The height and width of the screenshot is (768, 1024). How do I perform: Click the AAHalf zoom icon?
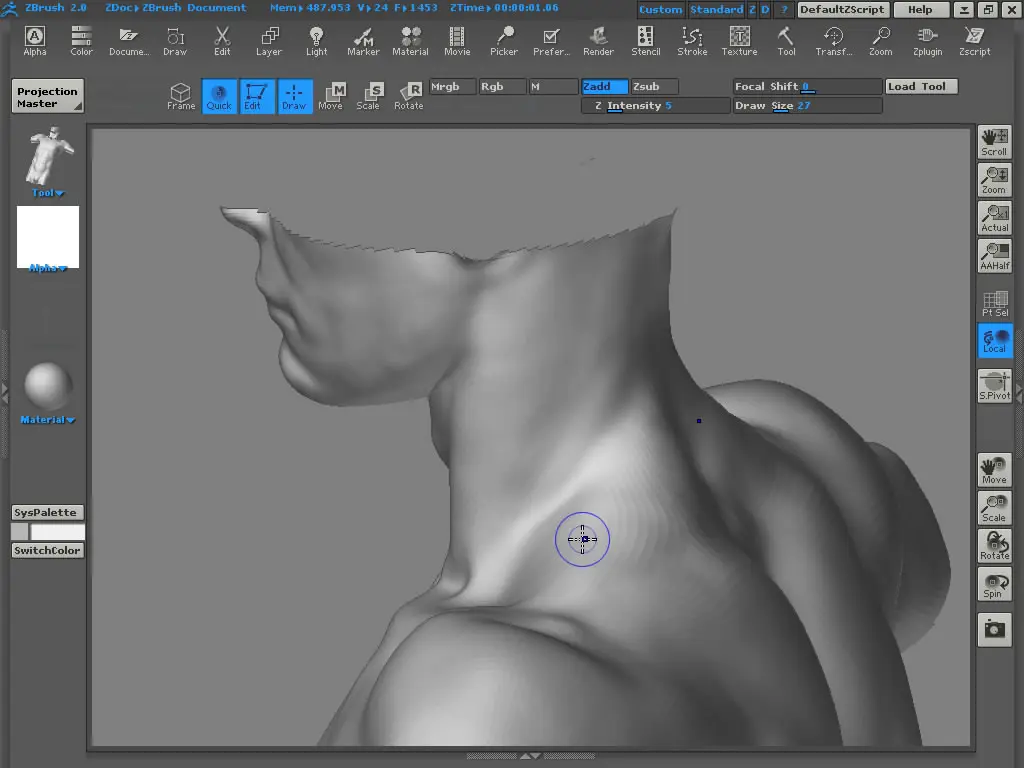pos(994,257)
